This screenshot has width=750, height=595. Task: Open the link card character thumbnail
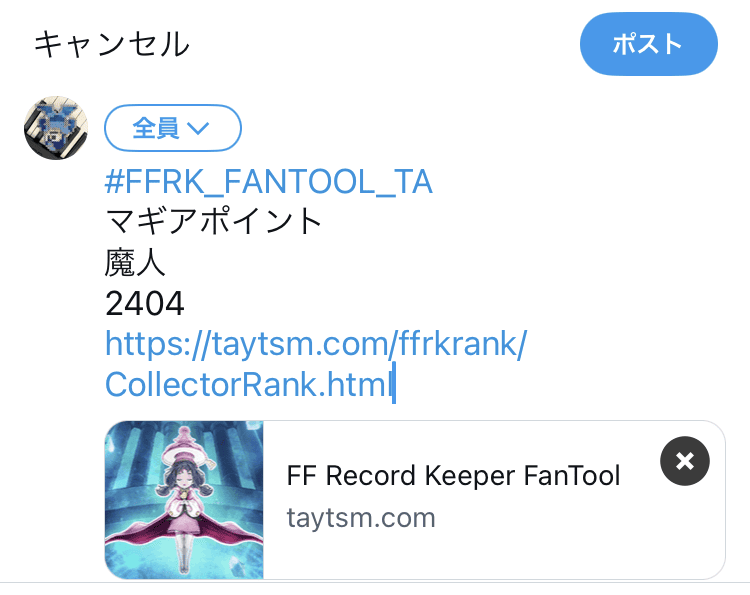pyautogui.click(x=184, y=500)
